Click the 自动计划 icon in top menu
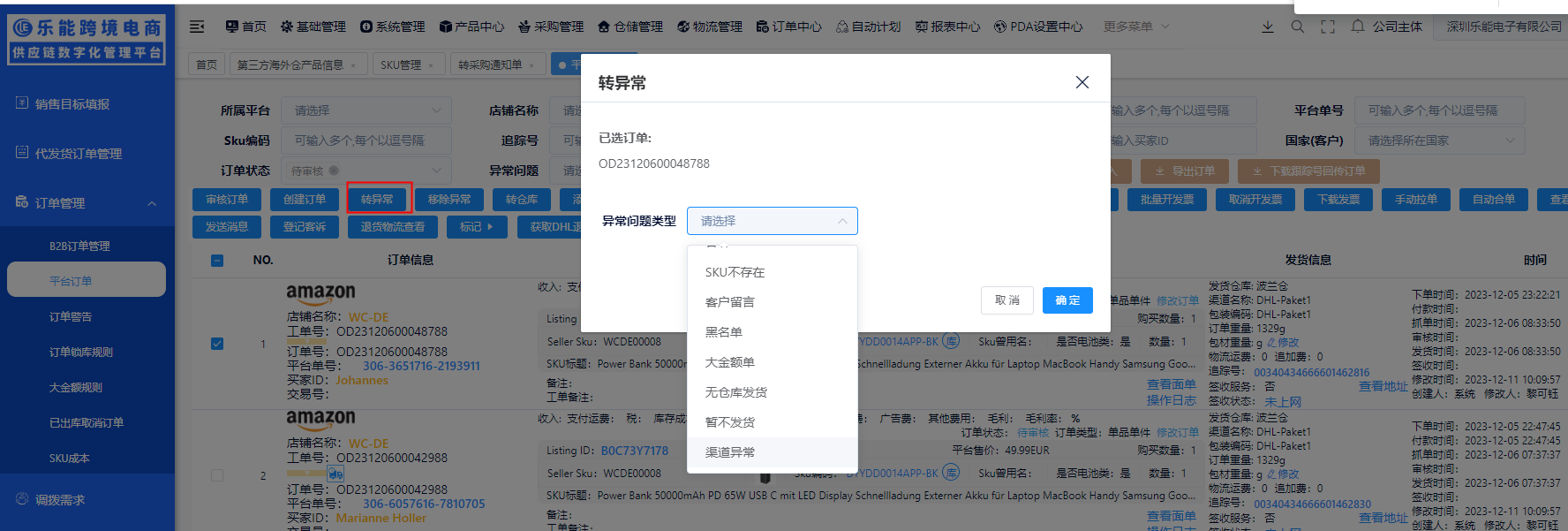1568x531 pixels. [x=842, y=27]
